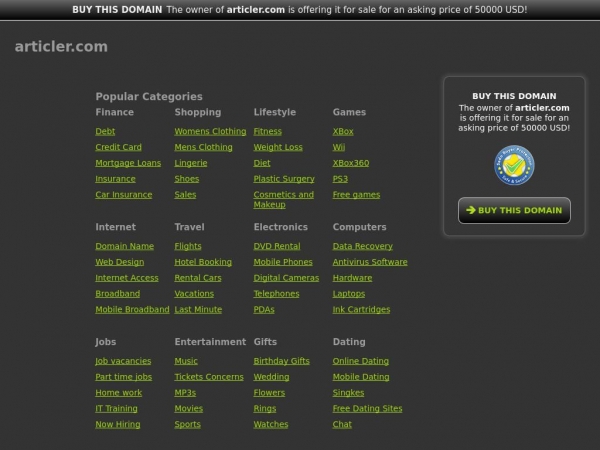Open the Hardware link under Computers

coord(352,278)
